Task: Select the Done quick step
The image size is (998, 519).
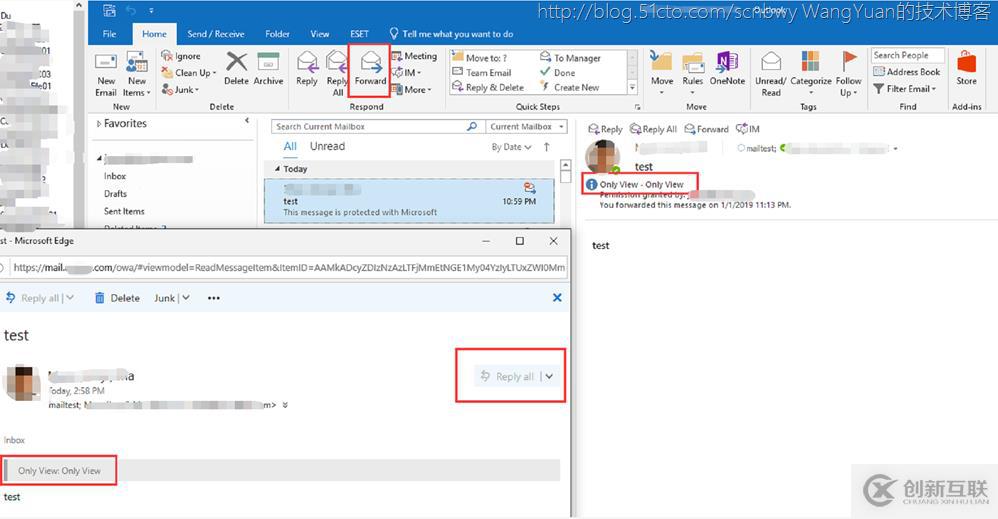Action: [558, 73]
